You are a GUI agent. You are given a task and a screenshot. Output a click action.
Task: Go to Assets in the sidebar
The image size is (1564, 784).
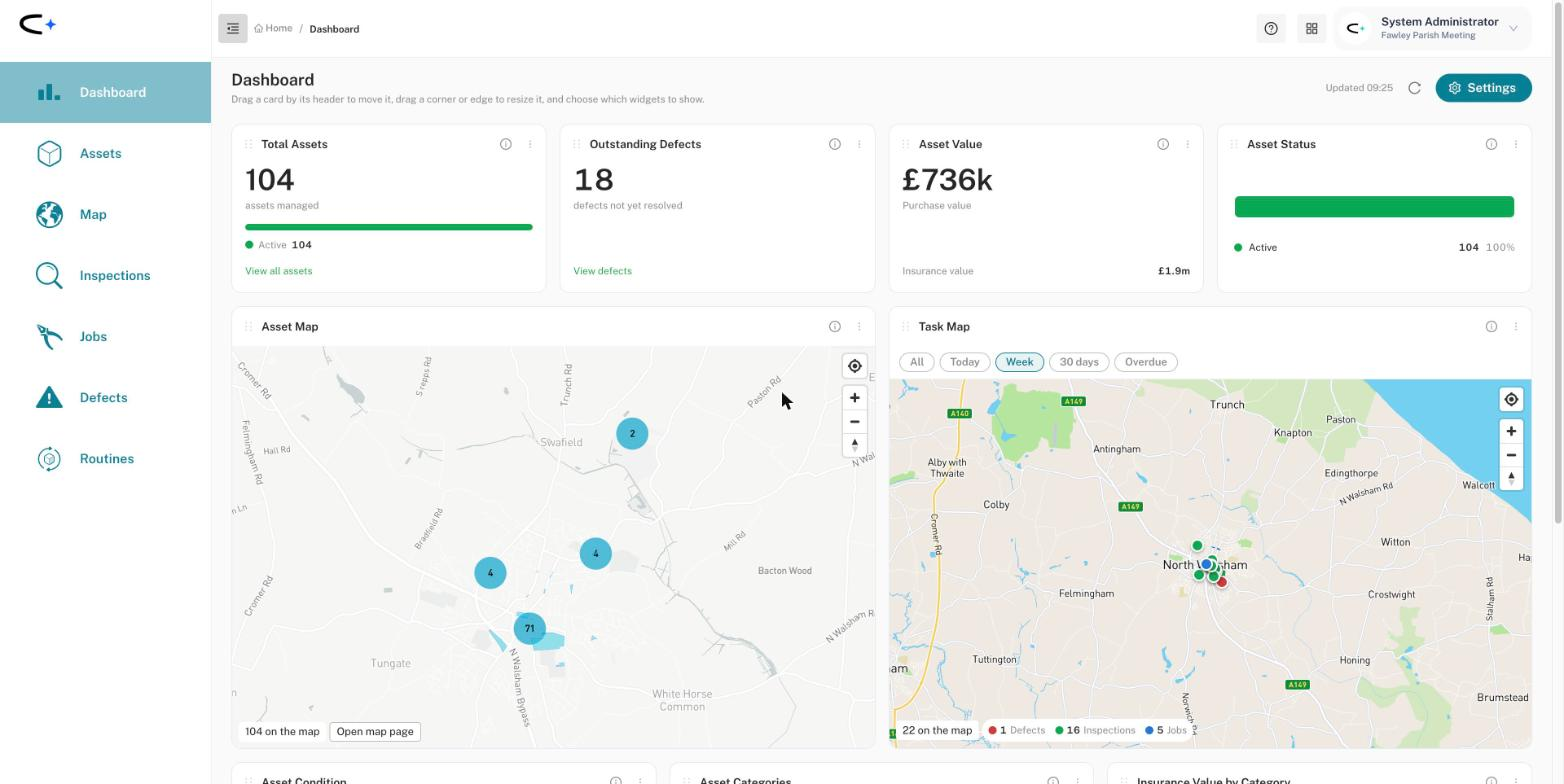[x=105, y=154]
